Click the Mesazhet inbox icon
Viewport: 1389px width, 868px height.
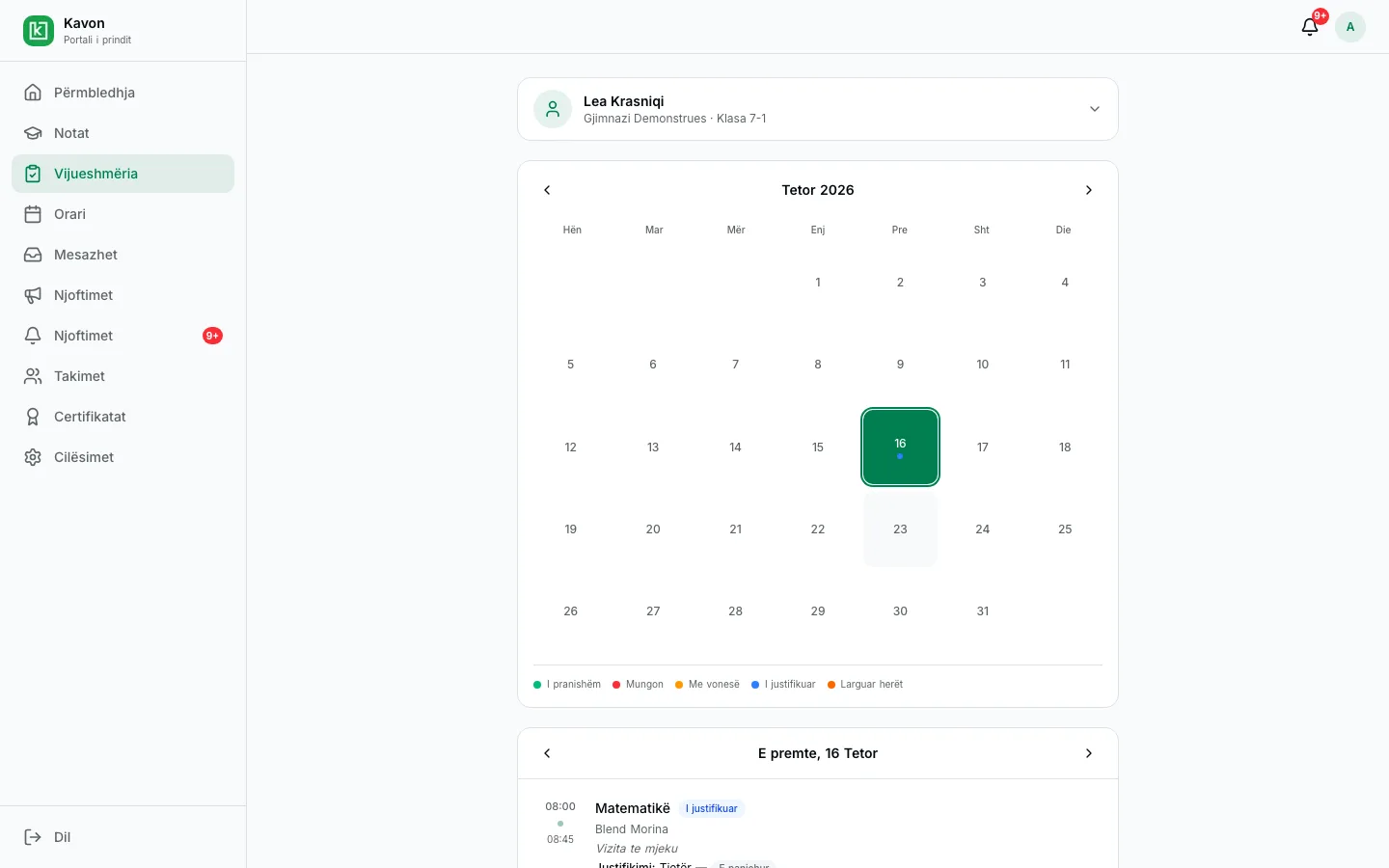pos(33,255)
